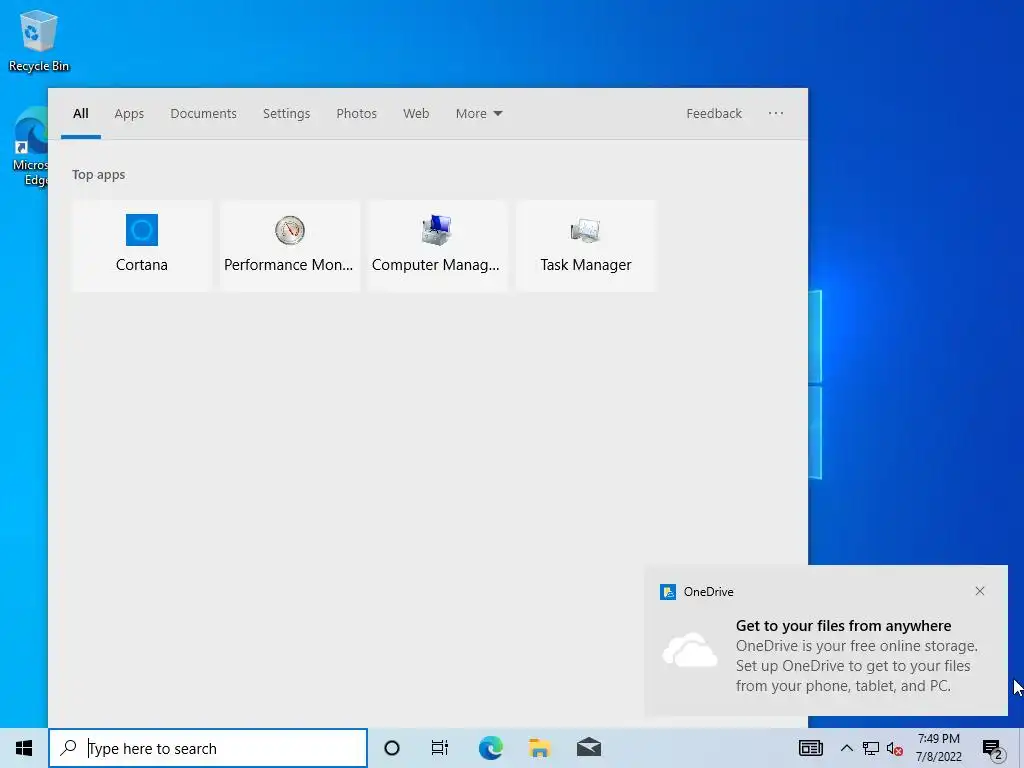Select the All search tab
1024x768 pixels.
pyautogui.click(x=80, y=114)
